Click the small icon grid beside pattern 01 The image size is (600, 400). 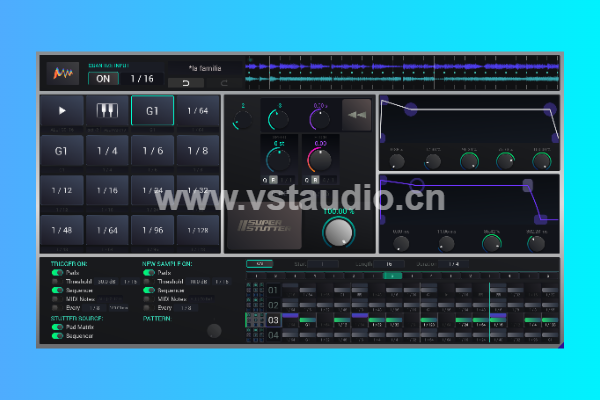click(255, 290)
